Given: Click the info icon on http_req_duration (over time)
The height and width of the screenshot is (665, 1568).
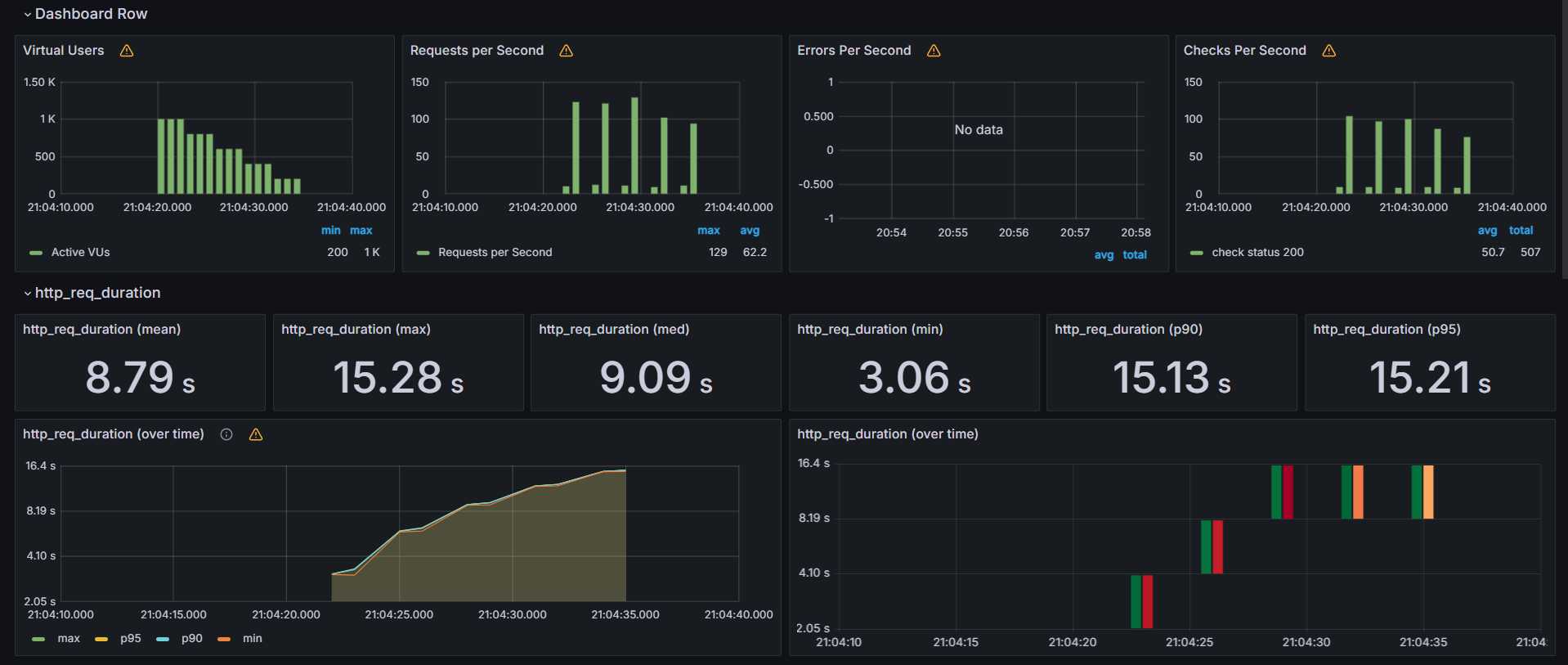Looking at the screenshot, I should coord(226,434).
